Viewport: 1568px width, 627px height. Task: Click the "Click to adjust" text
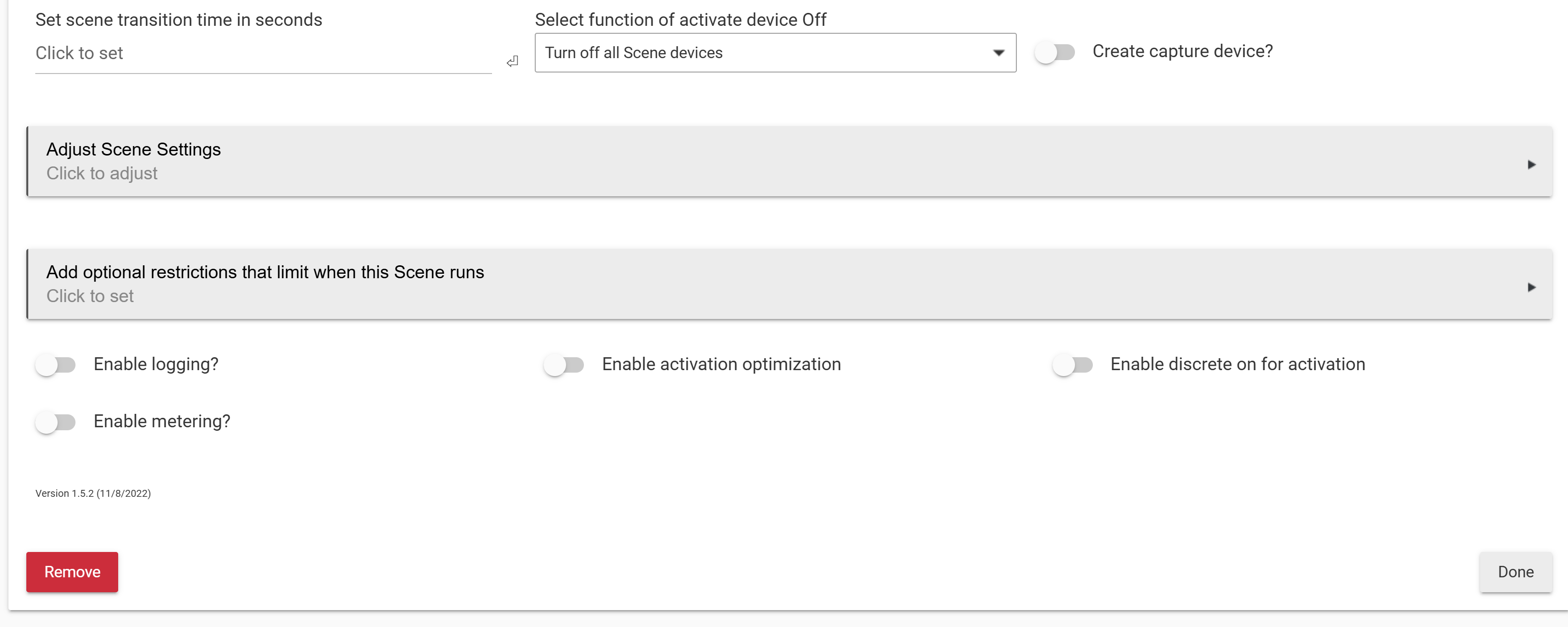pos(102,174)
